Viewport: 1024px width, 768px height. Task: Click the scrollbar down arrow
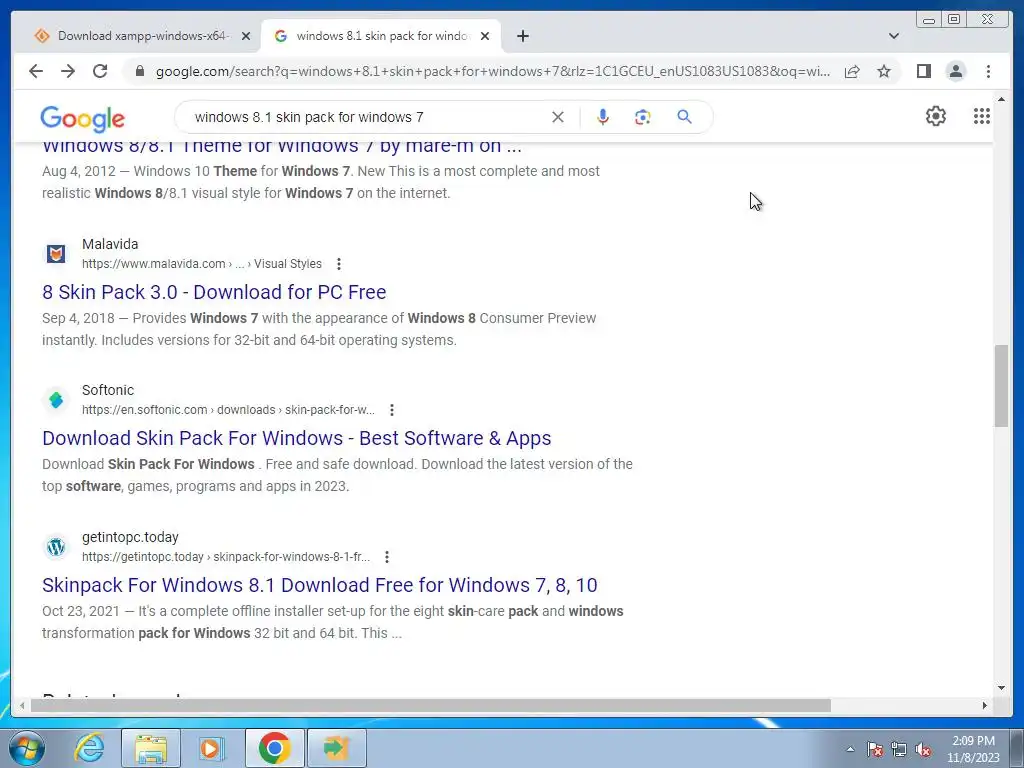coord(1001,688)
